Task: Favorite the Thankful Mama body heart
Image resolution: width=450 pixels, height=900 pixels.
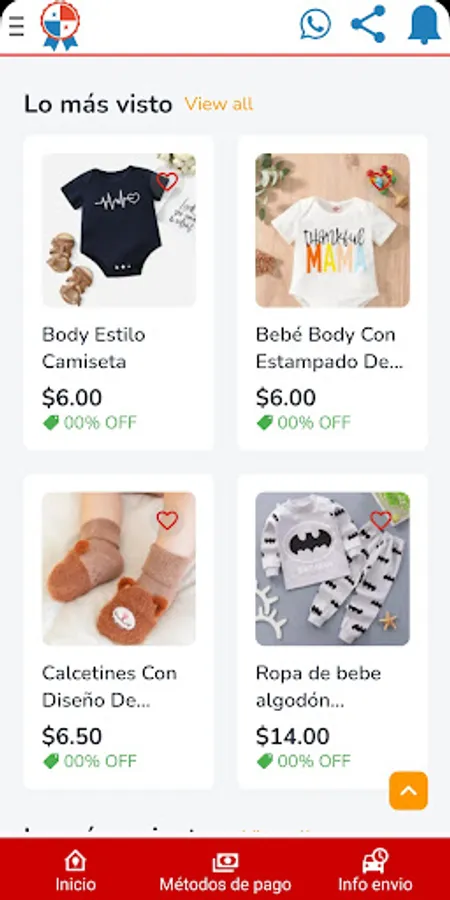Action: pos(381,181)
